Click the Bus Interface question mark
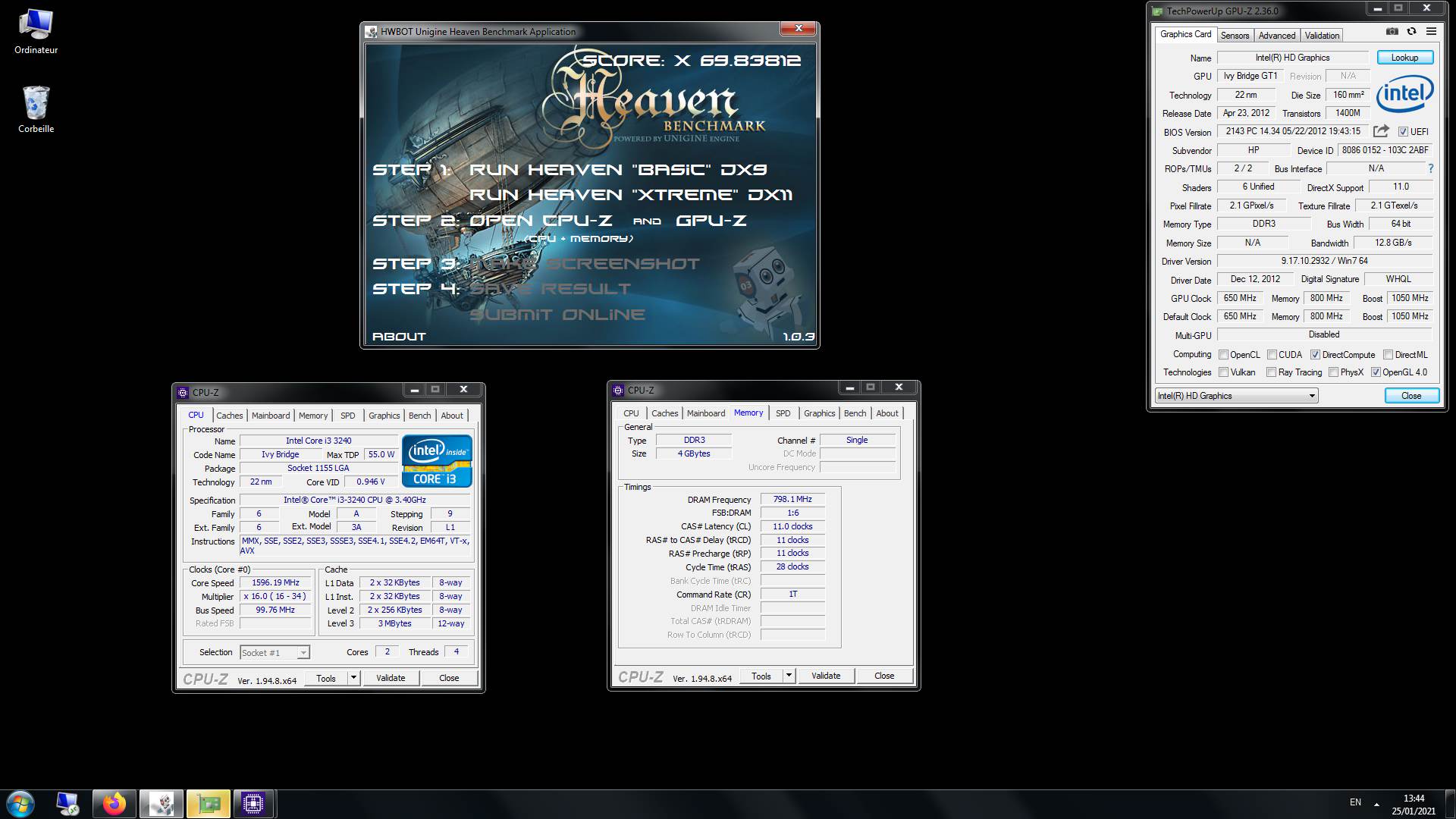Viewport: 1456px width, 819px height. pos(1431,168)
